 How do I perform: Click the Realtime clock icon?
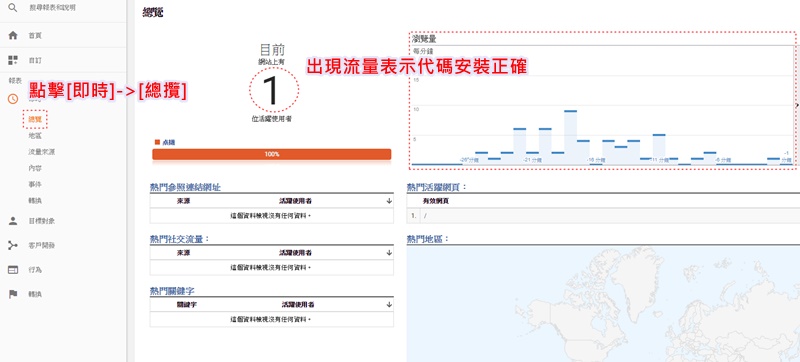click(13, 99)
